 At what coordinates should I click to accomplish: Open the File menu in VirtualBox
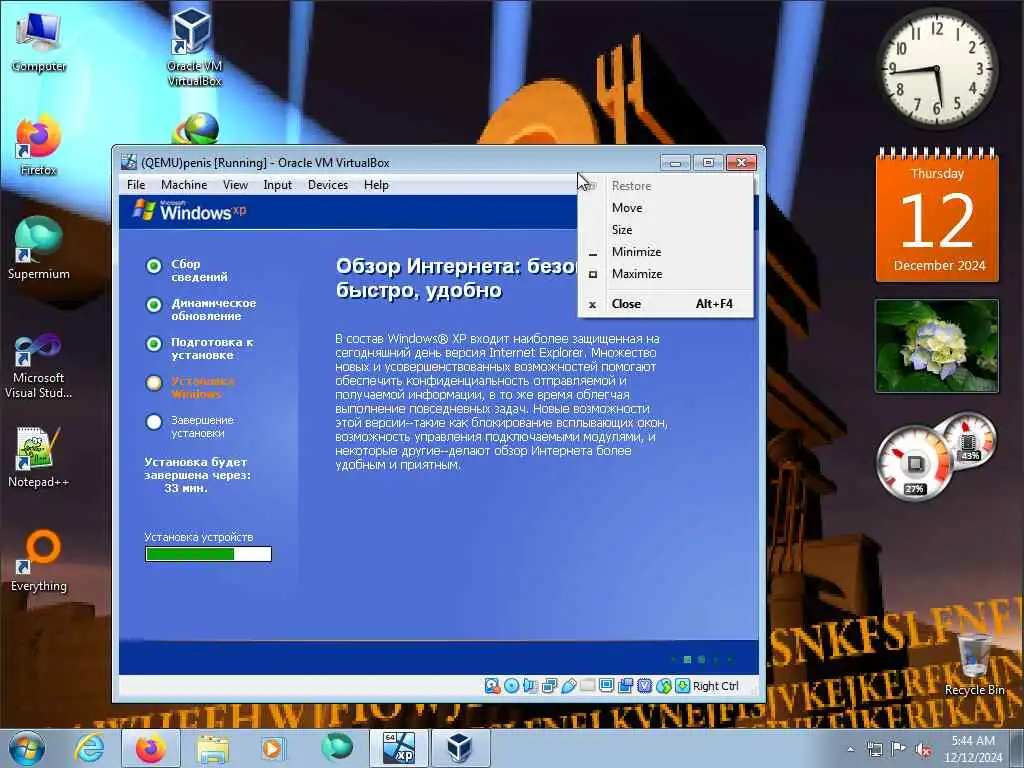pyautogui.click(x=136, y=185)
